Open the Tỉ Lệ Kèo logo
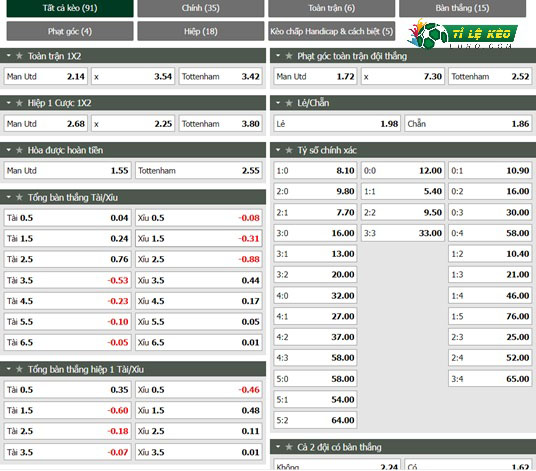536x471 pixels. 462,34
